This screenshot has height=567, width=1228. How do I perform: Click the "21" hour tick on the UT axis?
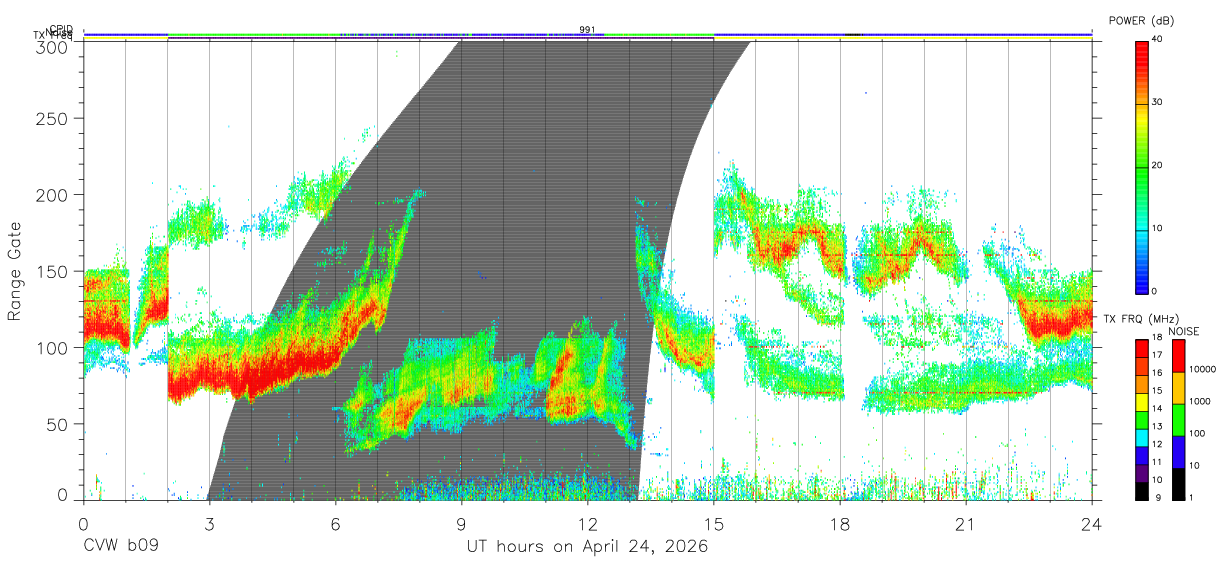pos(966,525)
